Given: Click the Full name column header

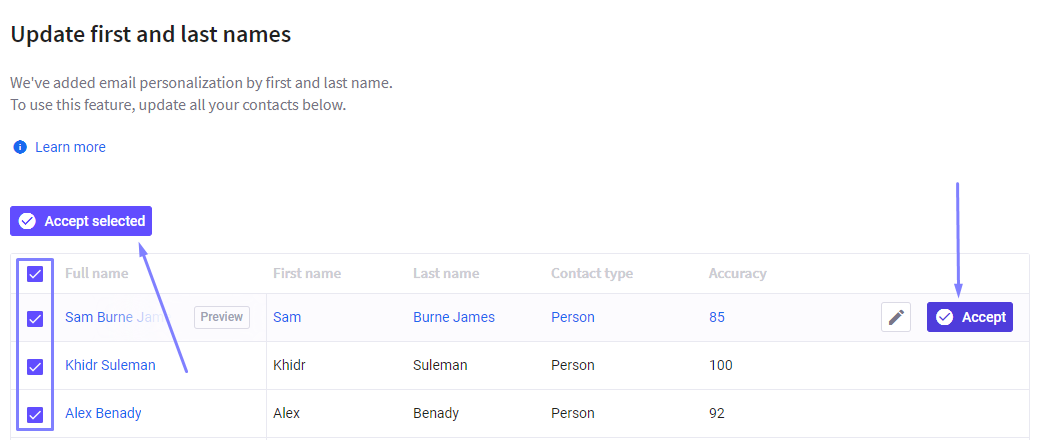Looking at the screenshot, I should tap(97, 274).
